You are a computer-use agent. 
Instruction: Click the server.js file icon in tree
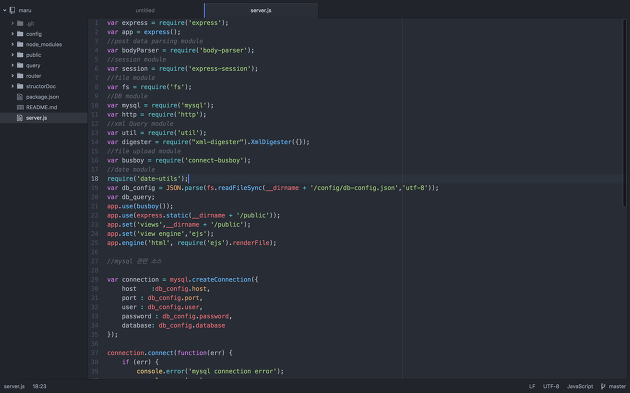click(20, 118)
